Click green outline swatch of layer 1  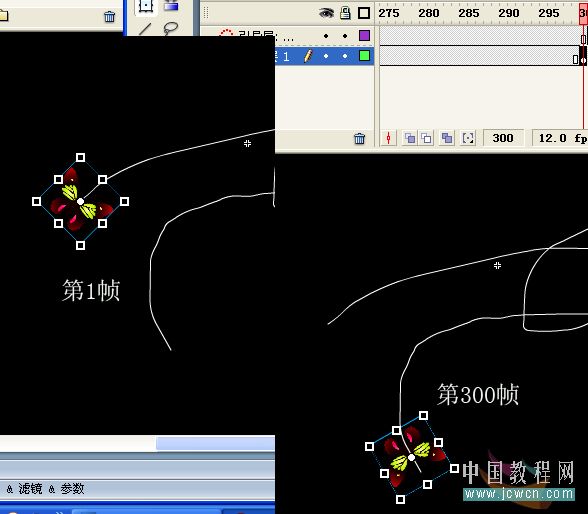[364, 56]
